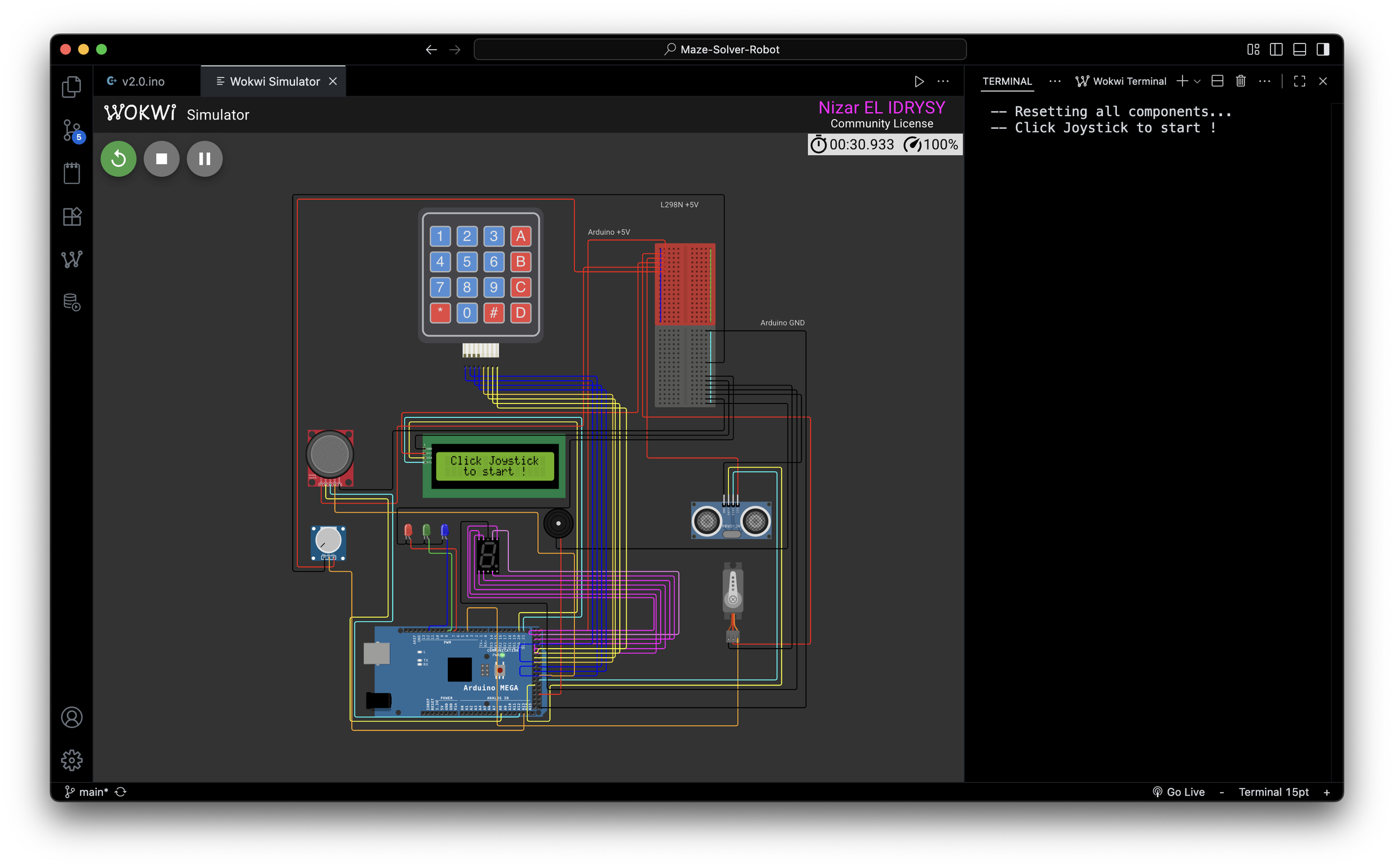Click the potentiometer knob
This screenshot has width=1394, height=868.
coord(328,540)
